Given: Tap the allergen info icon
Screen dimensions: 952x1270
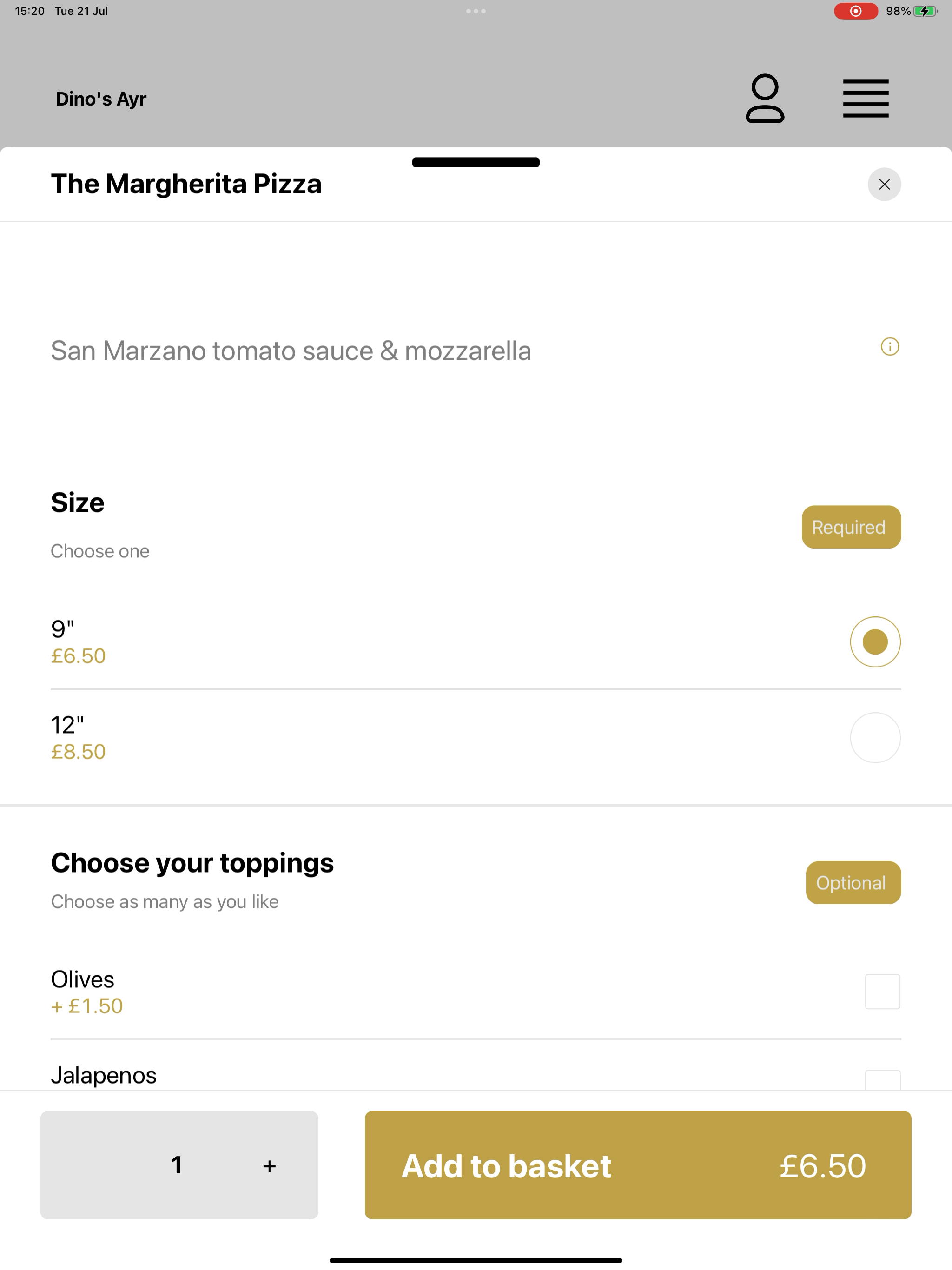Looking at the screenshot, I should click(889, 347).
